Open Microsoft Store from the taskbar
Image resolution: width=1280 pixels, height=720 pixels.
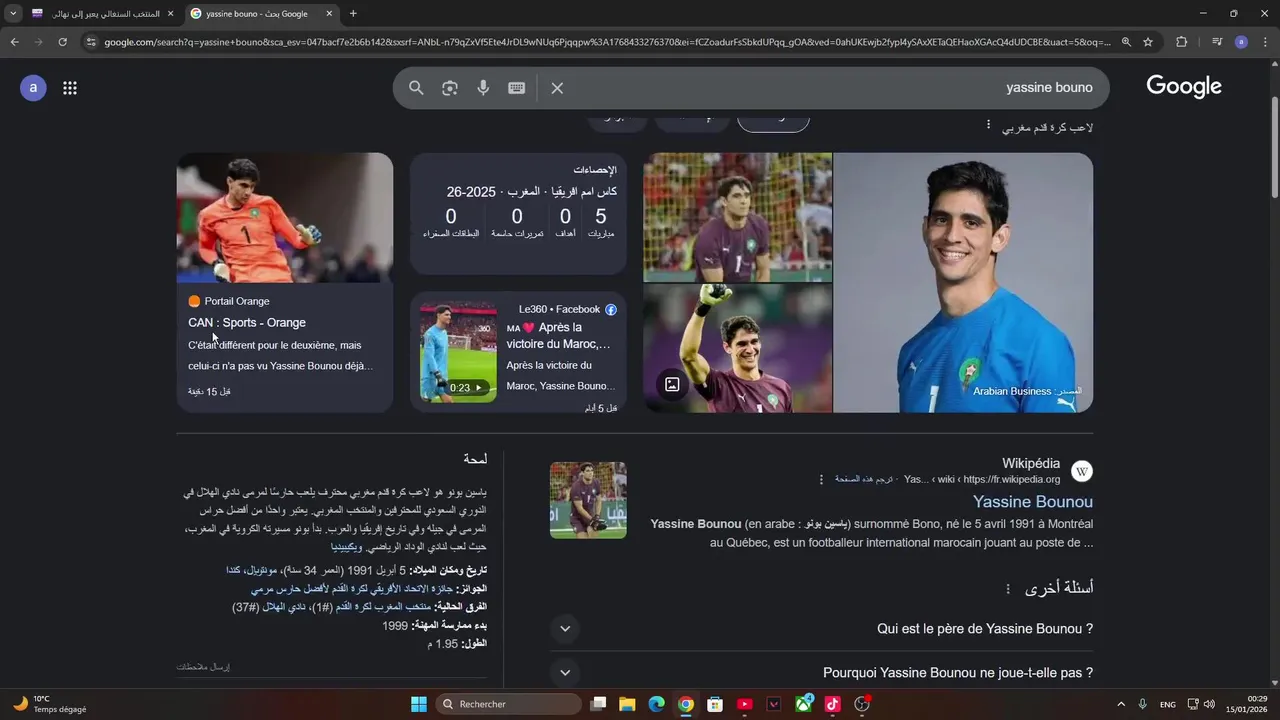pos(715,704)
